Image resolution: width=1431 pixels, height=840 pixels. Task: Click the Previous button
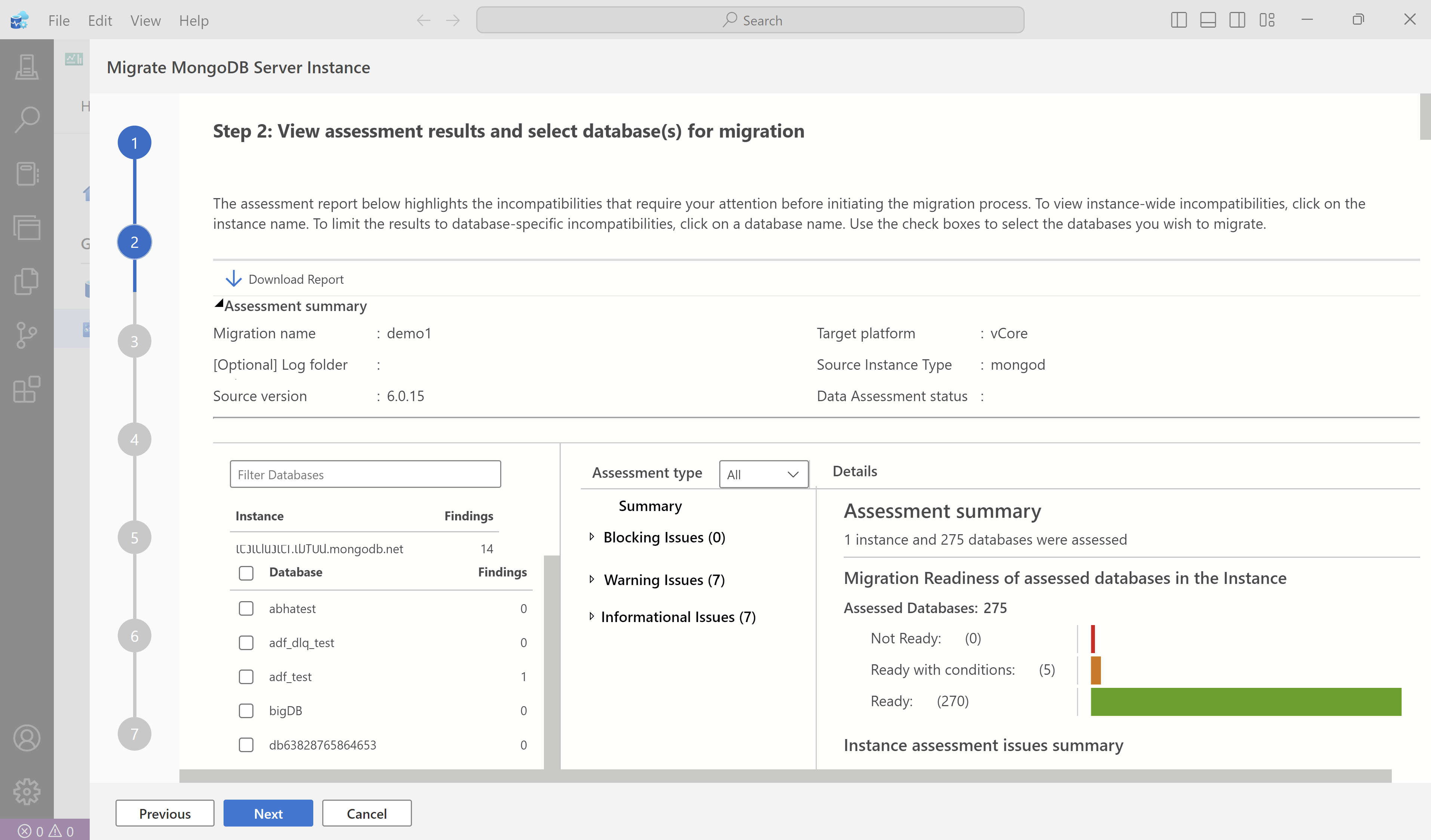165,813
